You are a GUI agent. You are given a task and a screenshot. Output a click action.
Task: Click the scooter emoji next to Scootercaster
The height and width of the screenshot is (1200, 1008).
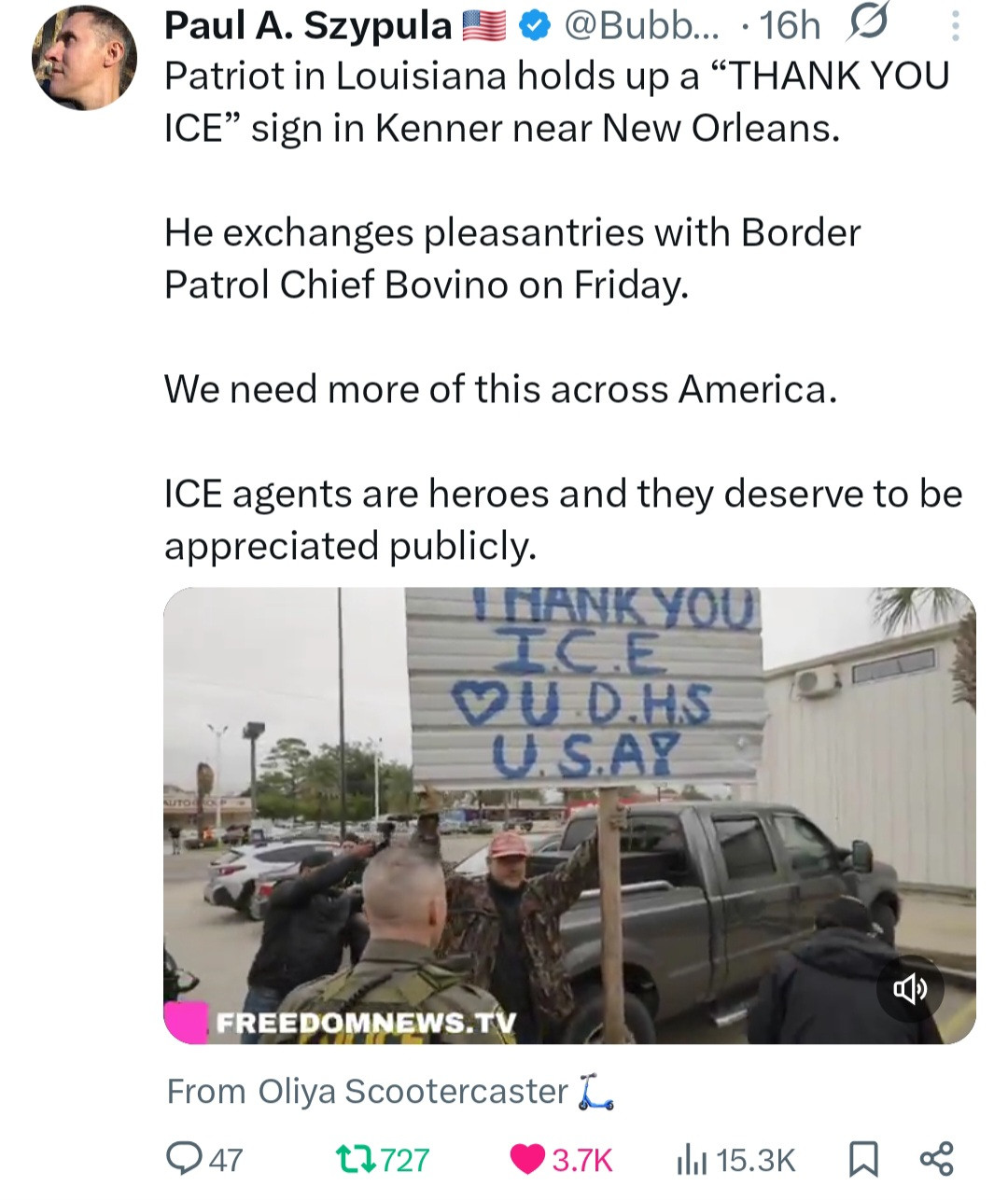point(595,1092)
